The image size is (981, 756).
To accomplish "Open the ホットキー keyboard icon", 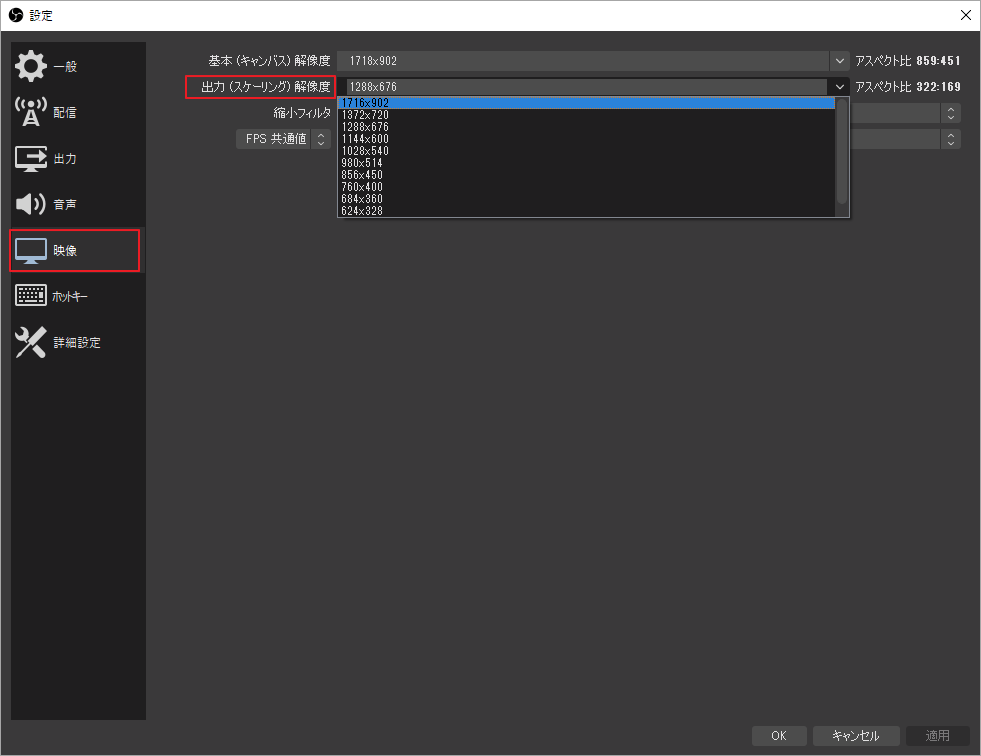I will click(x=31, y=295).
